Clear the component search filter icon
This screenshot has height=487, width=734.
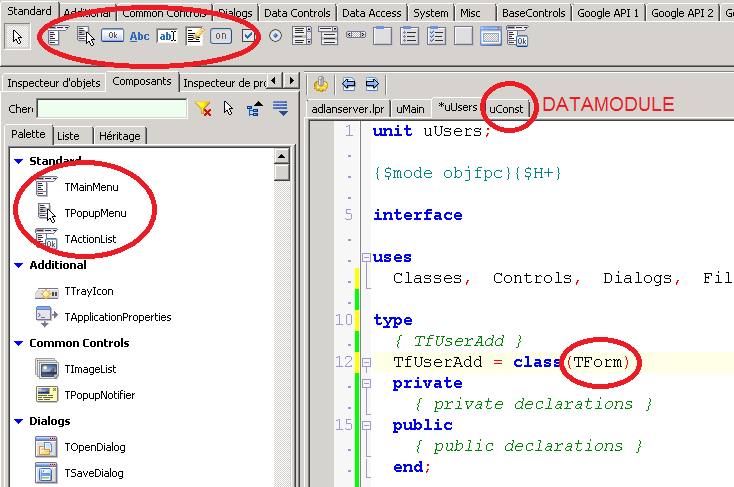pos(203,109)
